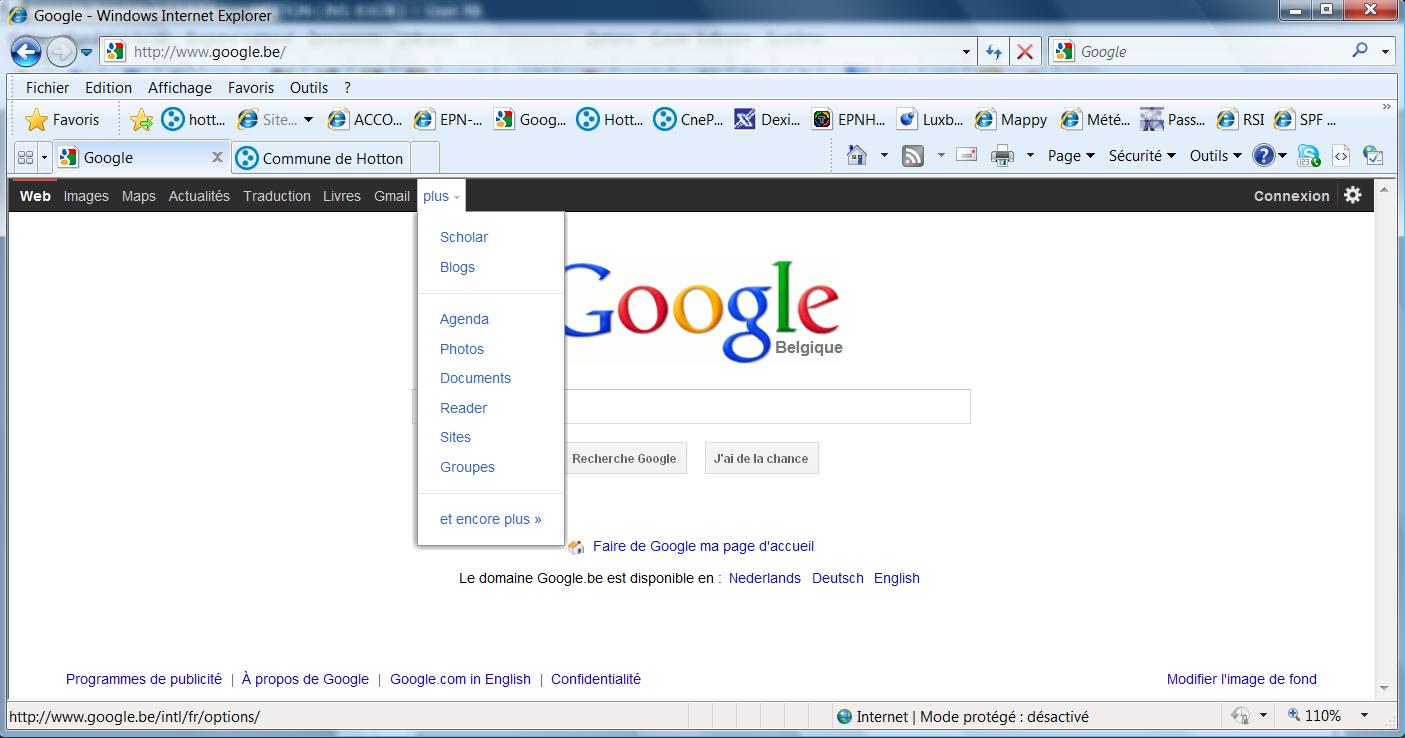
Task: Open the Fichier menu
Action: [x=48, y=87]
